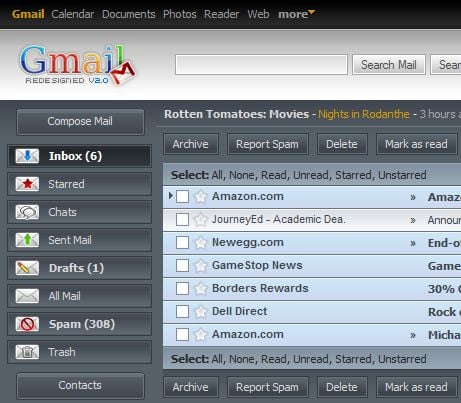Check the Dell Direct email checkbox

[x=182, y=311]
